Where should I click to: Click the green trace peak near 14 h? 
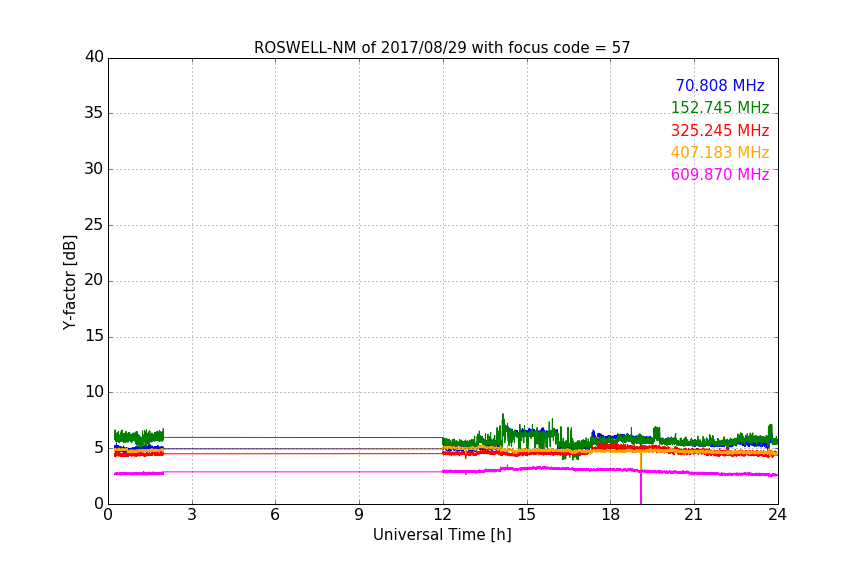pyautogui.click(x=503, y=420)
